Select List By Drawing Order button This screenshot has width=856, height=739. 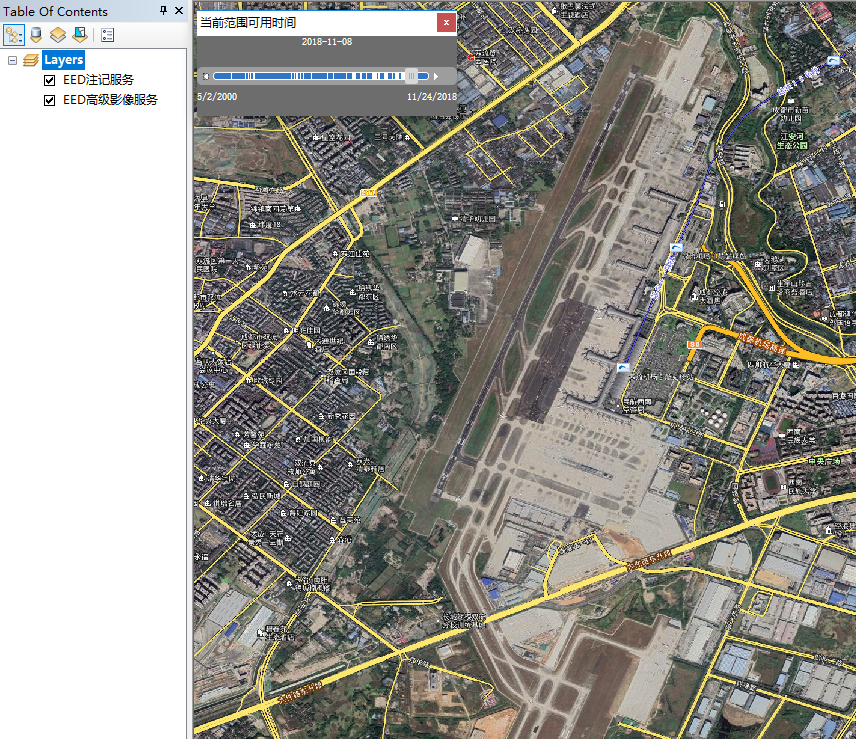(14, 35)
